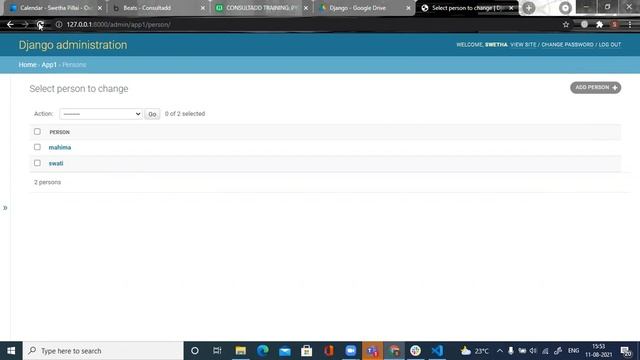Open the Action dropdown
Viewport: 640px width, 360px height.
[101, 114]
